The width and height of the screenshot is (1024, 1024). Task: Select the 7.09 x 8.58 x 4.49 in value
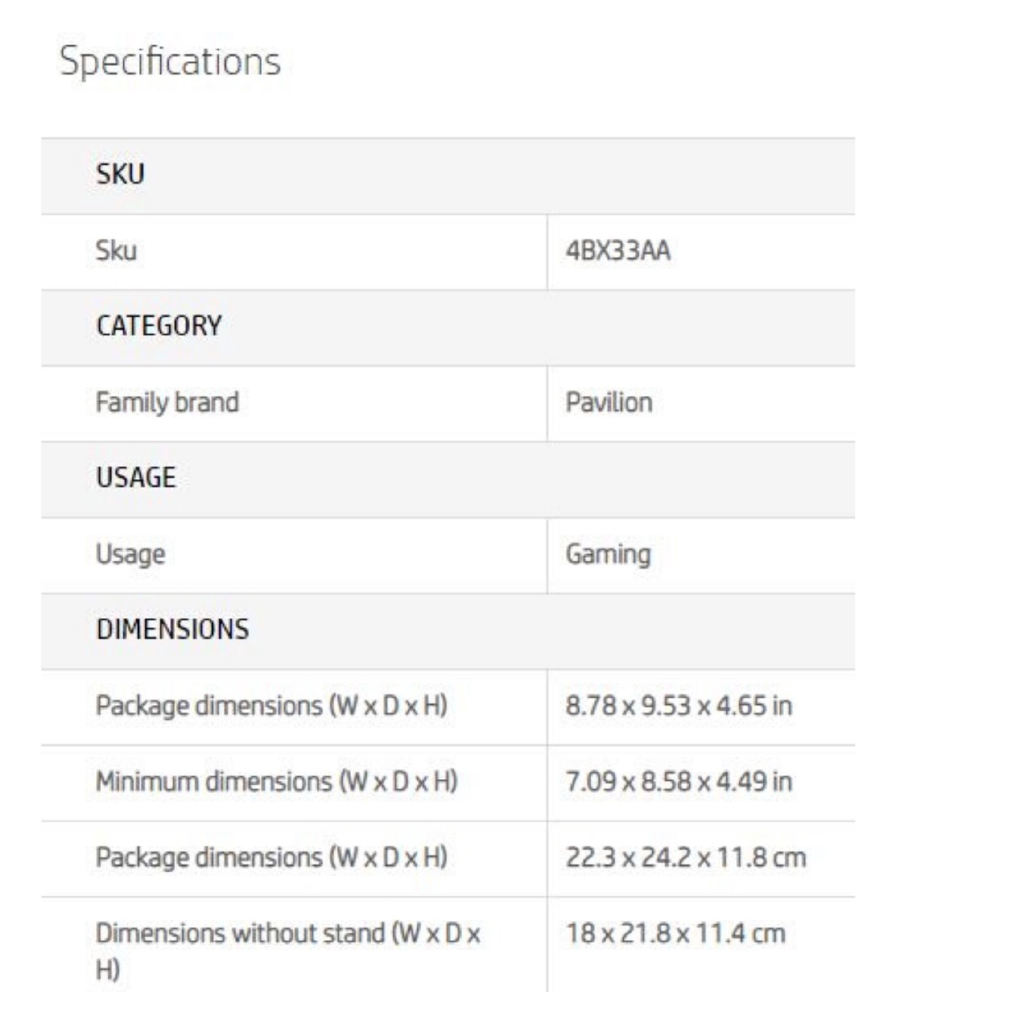(x=679, y=782)
